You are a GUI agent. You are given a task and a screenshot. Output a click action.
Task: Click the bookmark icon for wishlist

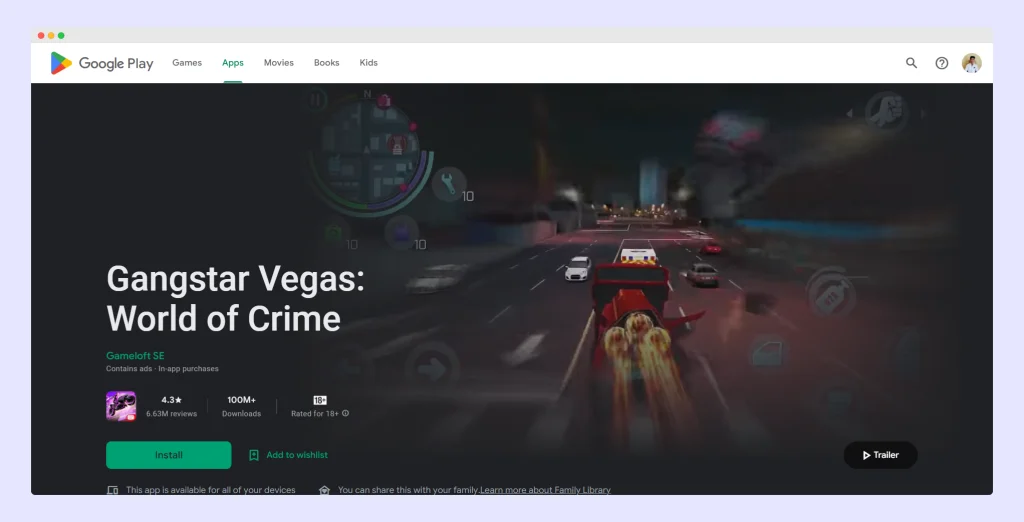[254, 455]
